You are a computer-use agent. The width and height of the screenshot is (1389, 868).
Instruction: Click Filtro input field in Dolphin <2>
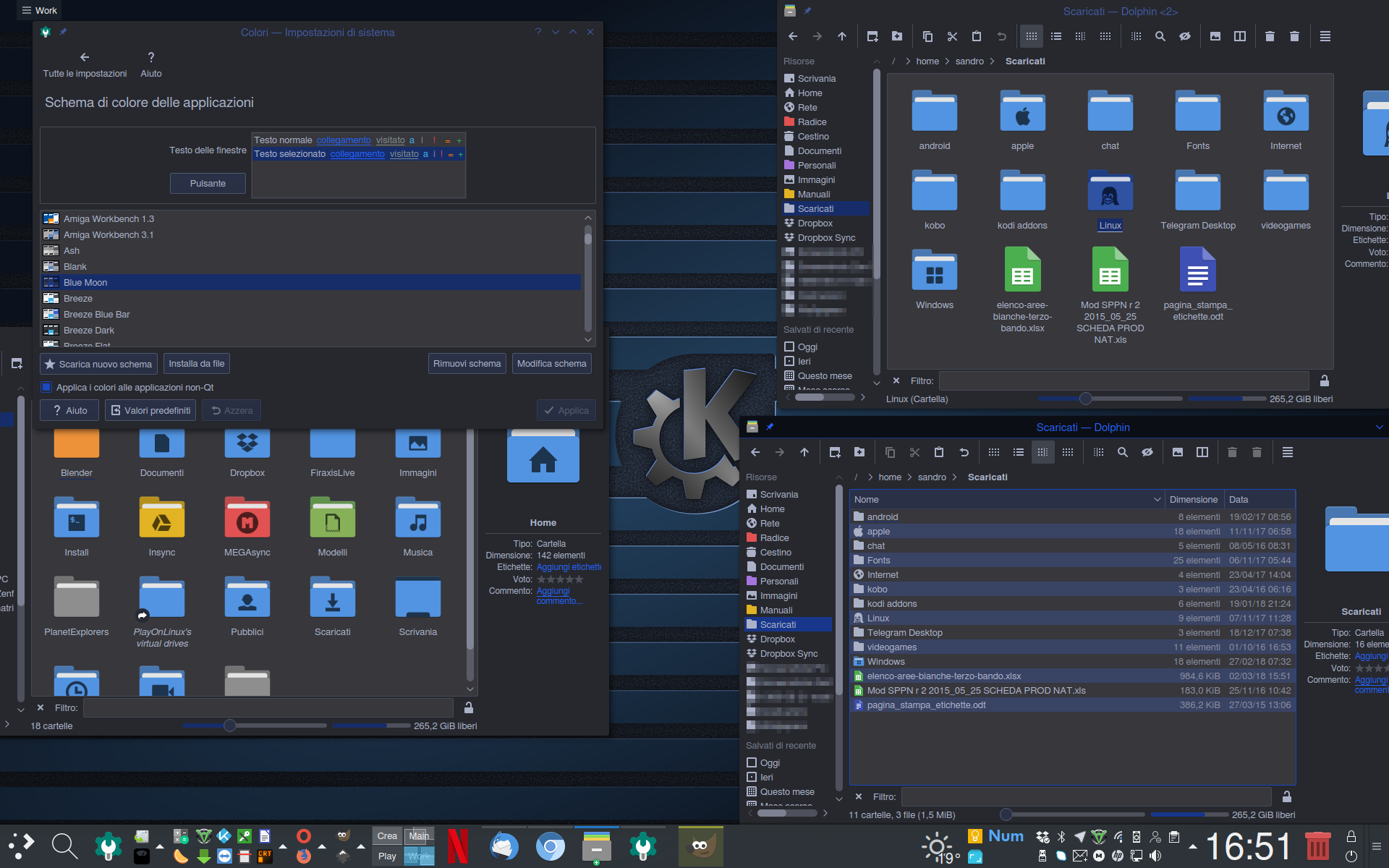[x=1124, y=381]
